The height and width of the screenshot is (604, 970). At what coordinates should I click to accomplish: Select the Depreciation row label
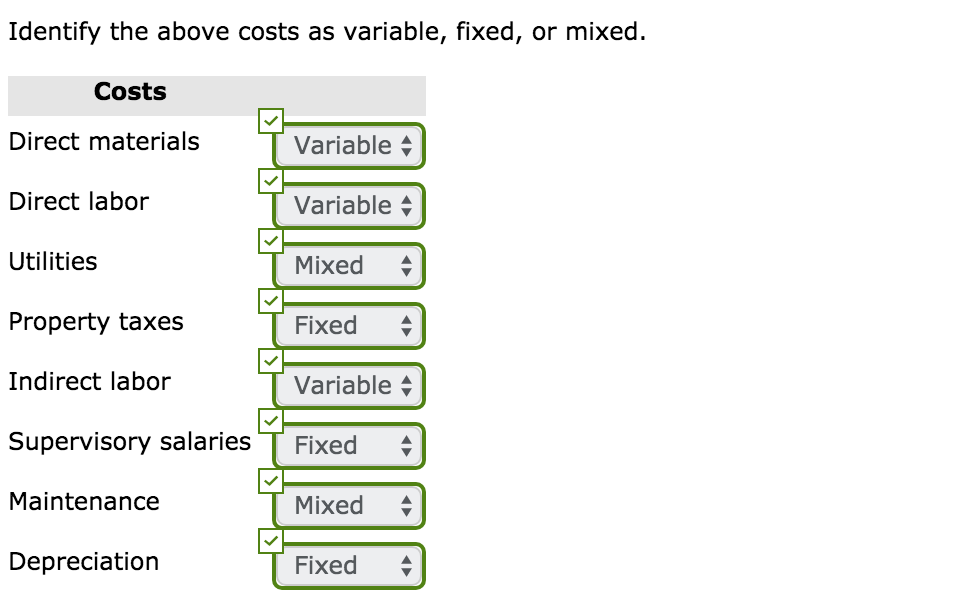82,562
